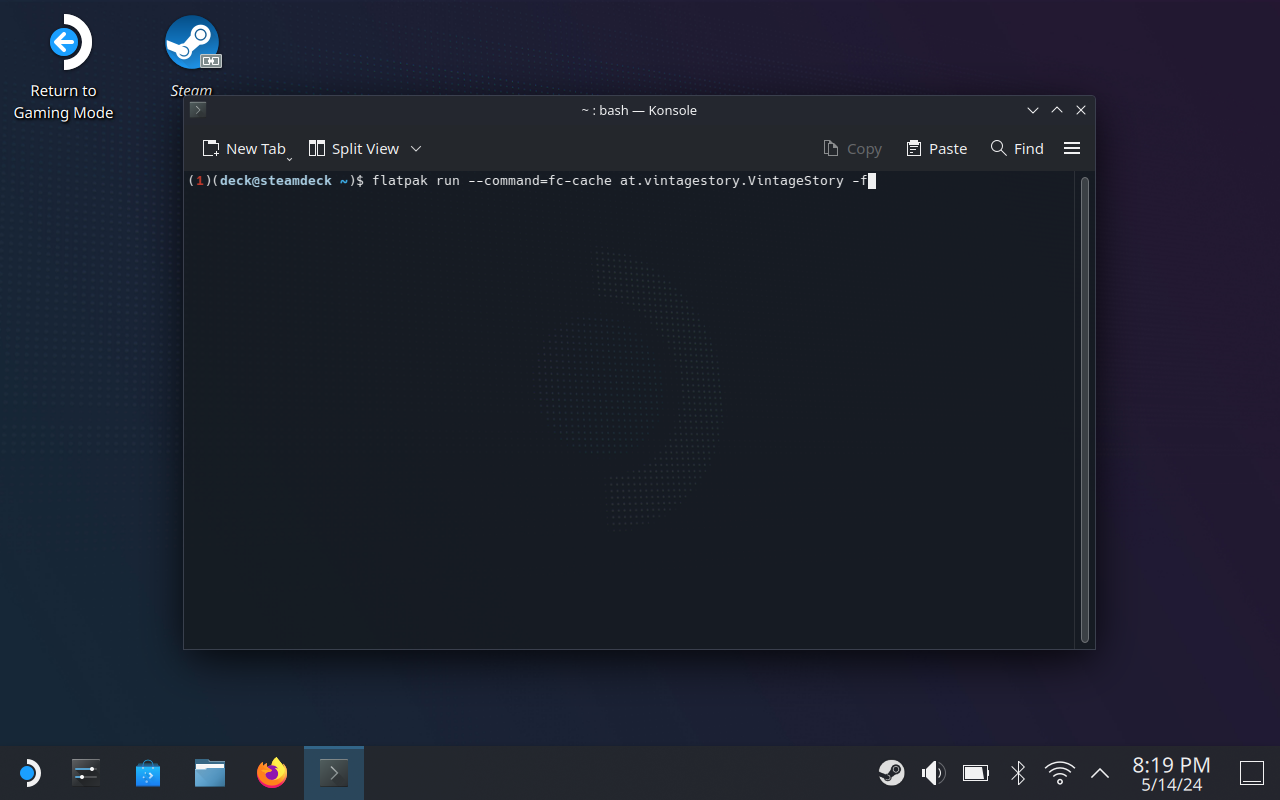Open a New Tab in Konsole
1280x800 pixels.
(x=243, y=148)
